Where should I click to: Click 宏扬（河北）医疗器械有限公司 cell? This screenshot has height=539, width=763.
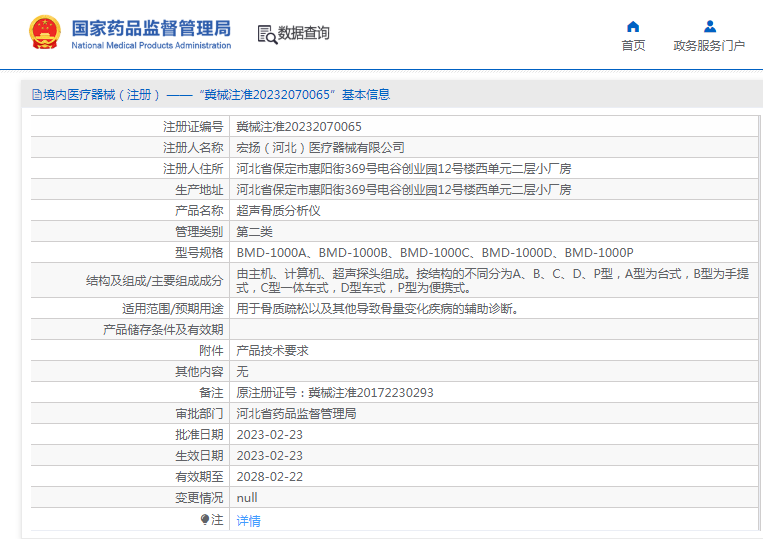pyautogui.click(x=320, y=147)
